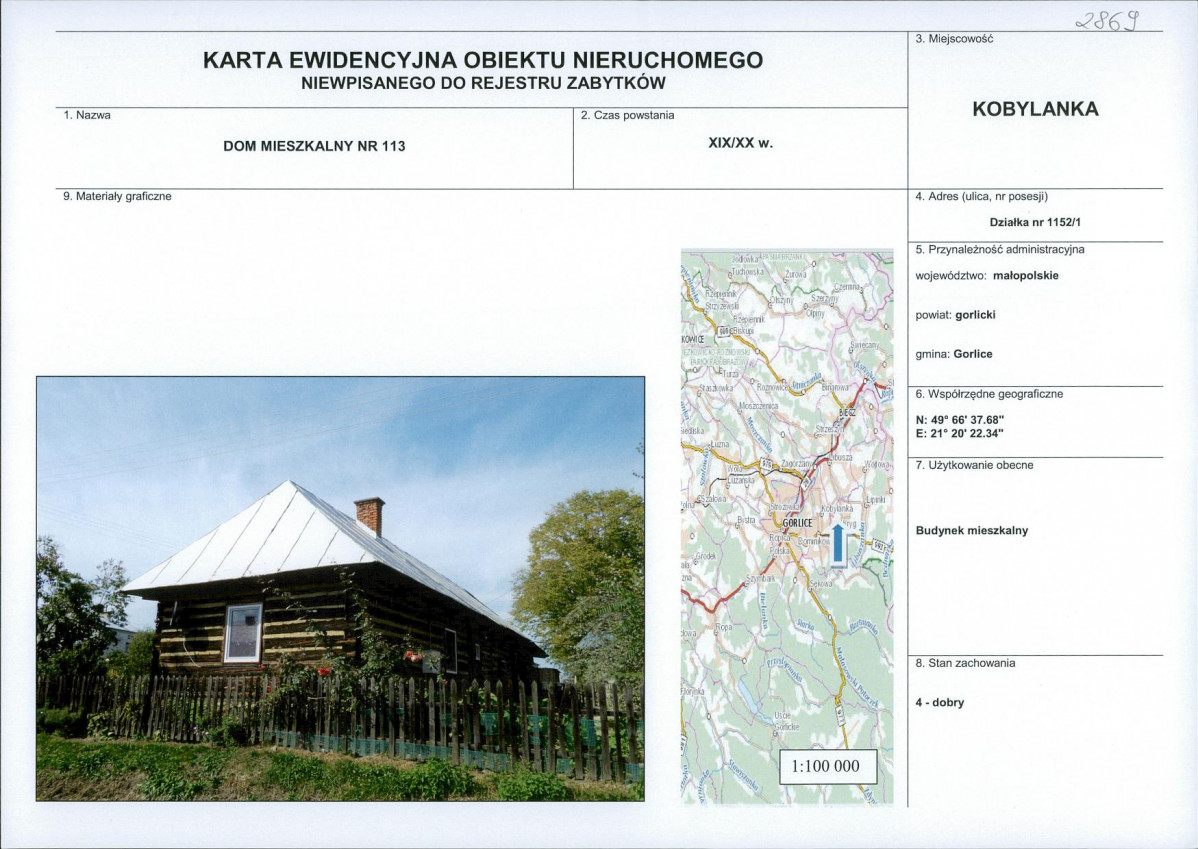Select the 'powiat: gorlicki' line
The height and width of the screenshot is (849, 1198).
point(956,315)
